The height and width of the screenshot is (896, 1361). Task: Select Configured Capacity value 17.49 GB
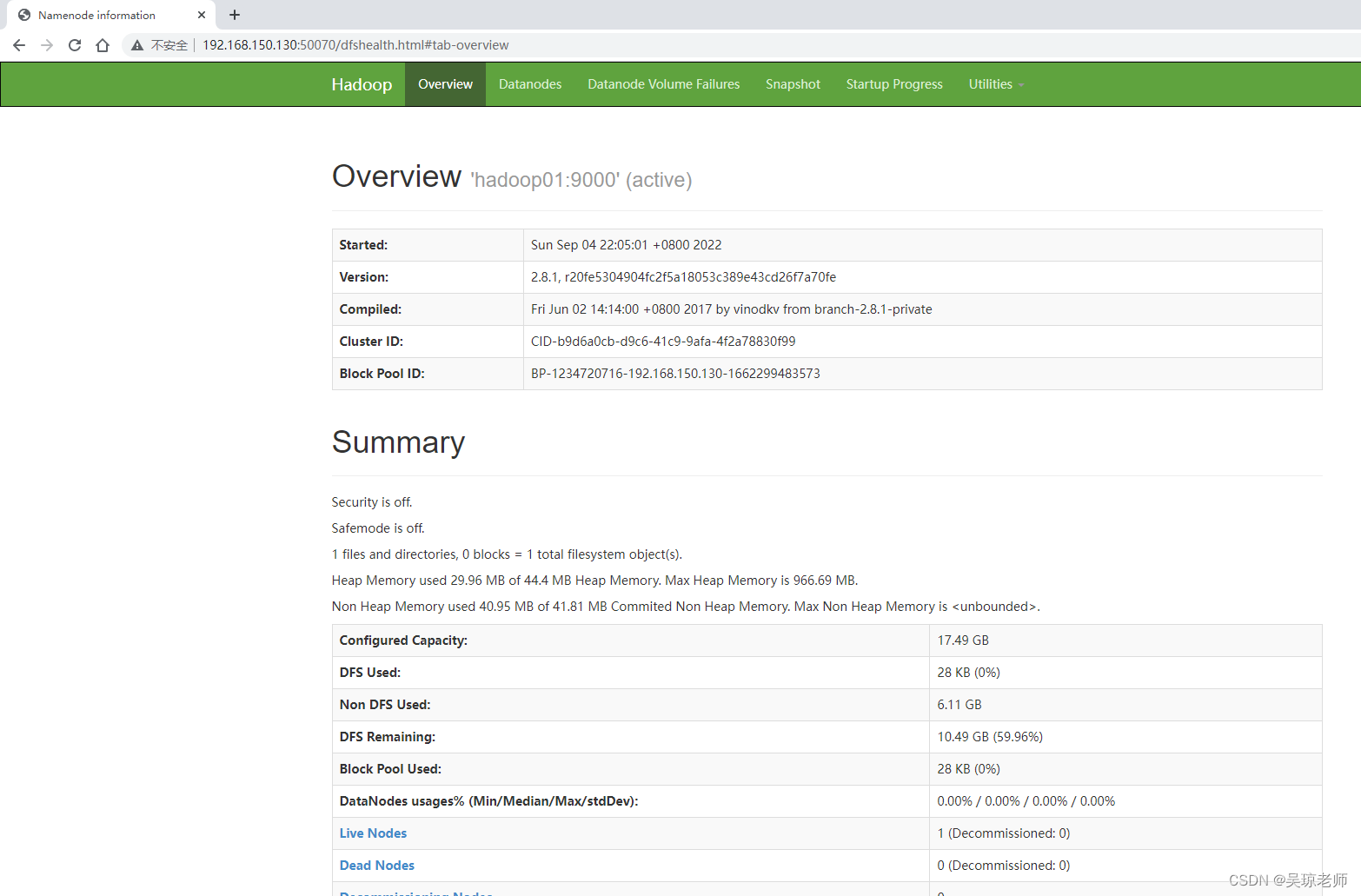tap(963, 640)
